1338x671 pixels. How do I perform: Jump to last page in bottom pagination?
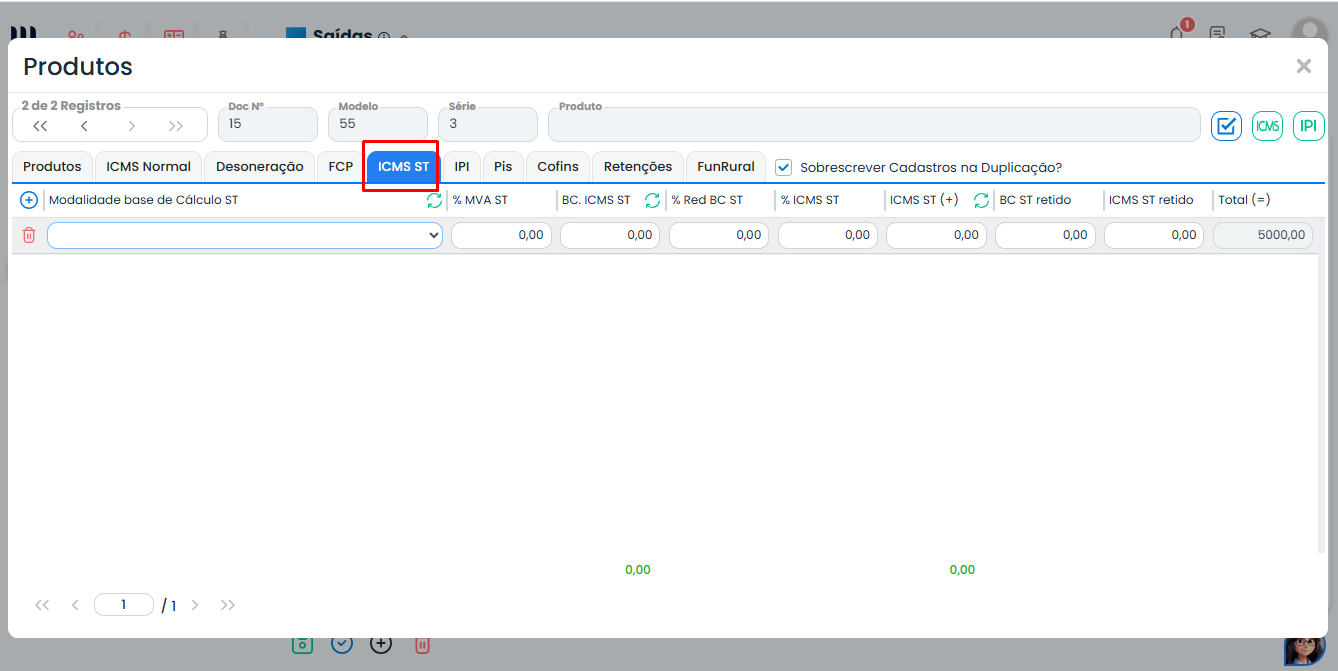pyautogui.click(x=228, y=605)
